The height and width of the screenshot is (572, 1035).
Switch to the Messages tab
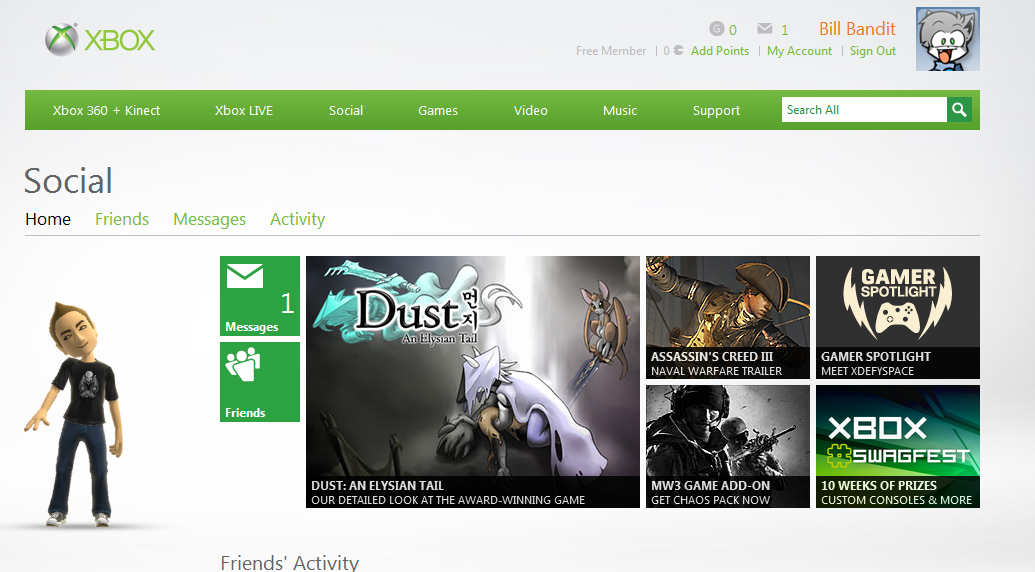tap(209, 219)
